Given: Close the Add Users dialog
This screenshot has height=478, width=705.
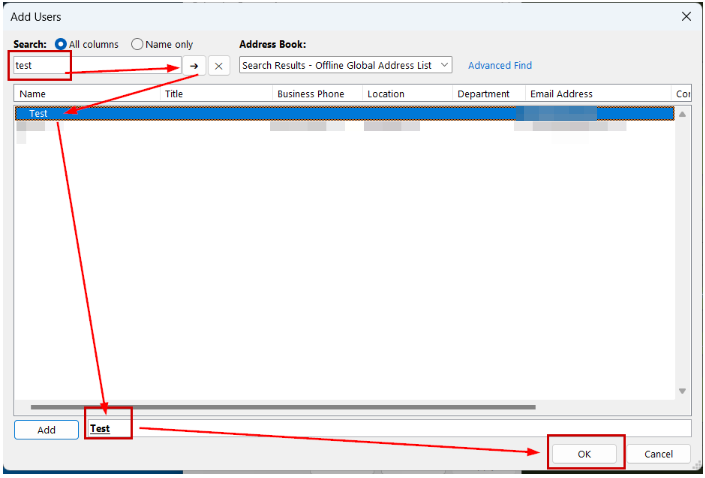Looking at the screenshot, I should click(686, 16).
